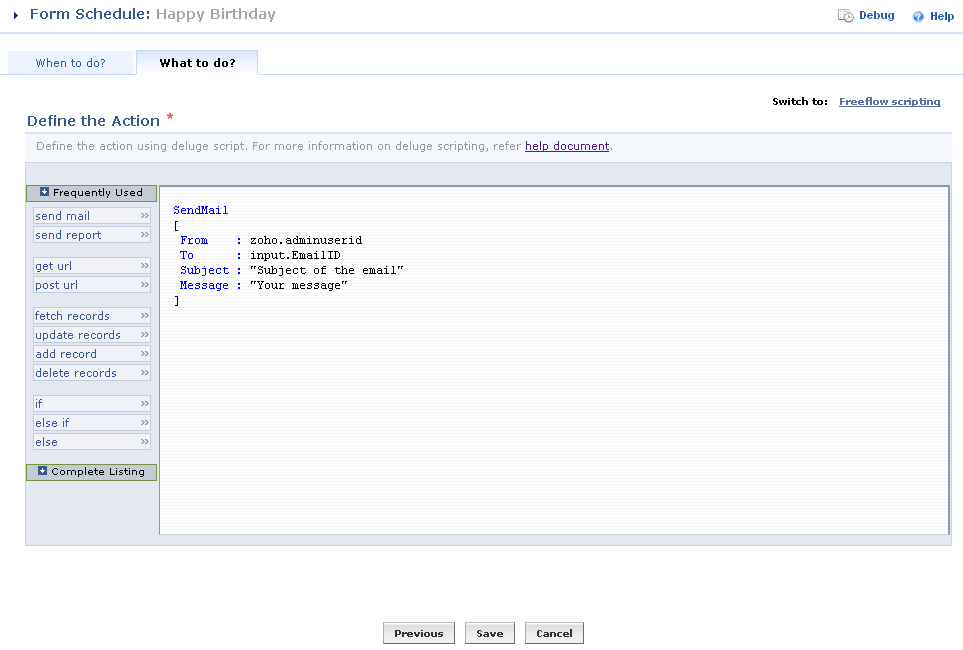Click the plus icon on Complete Listing
The height and width of the screenshot is (650, 963).
(43, 471)
